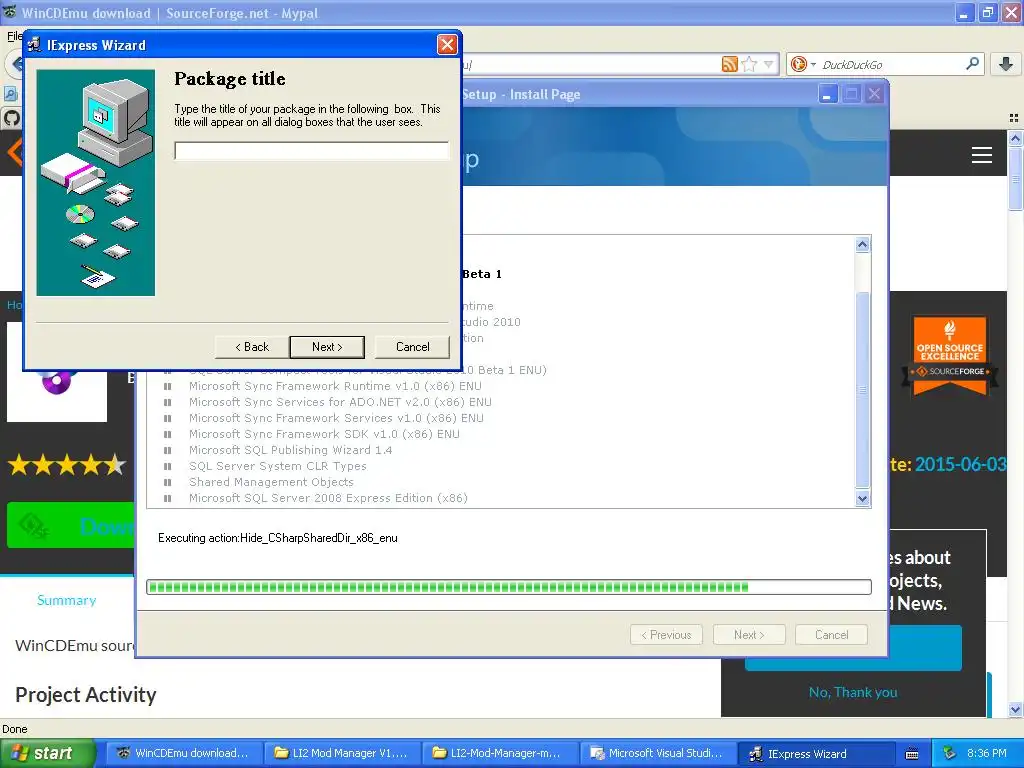Click the keyboard icon in system tray

(x=912, y=754)
